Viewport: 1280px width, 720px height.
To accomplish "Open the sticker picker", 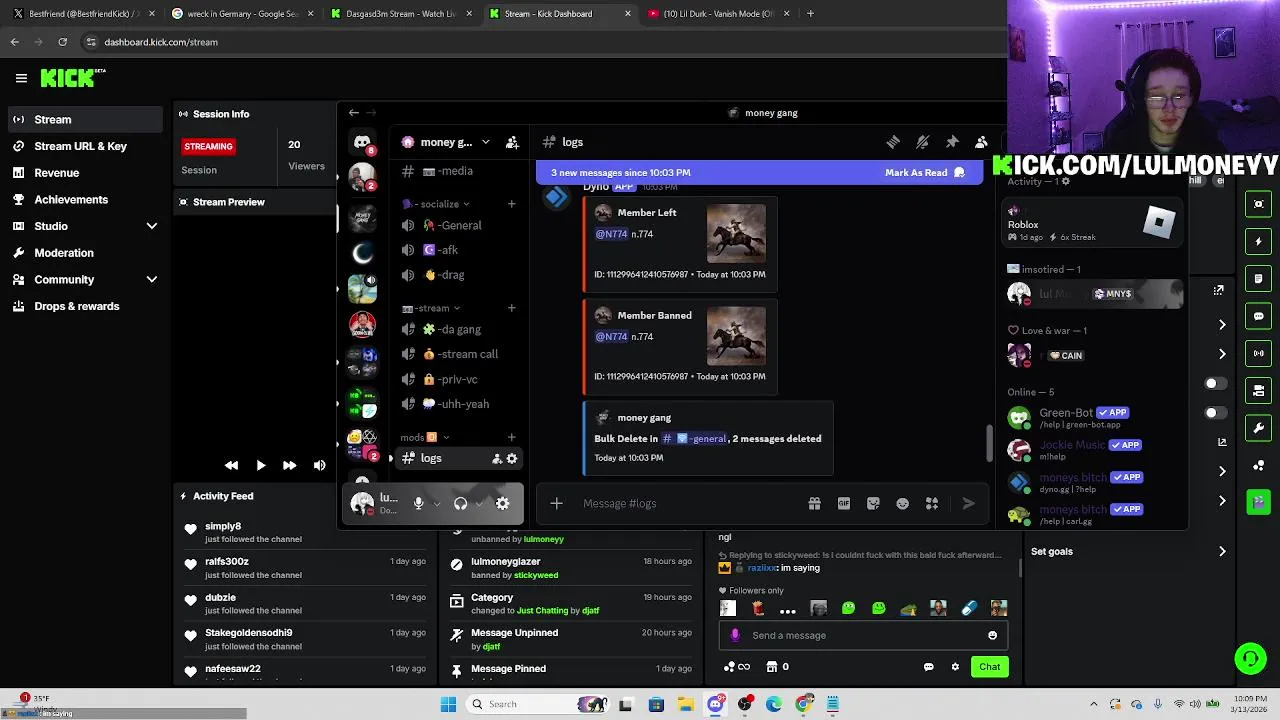I will tap(873, 504).
